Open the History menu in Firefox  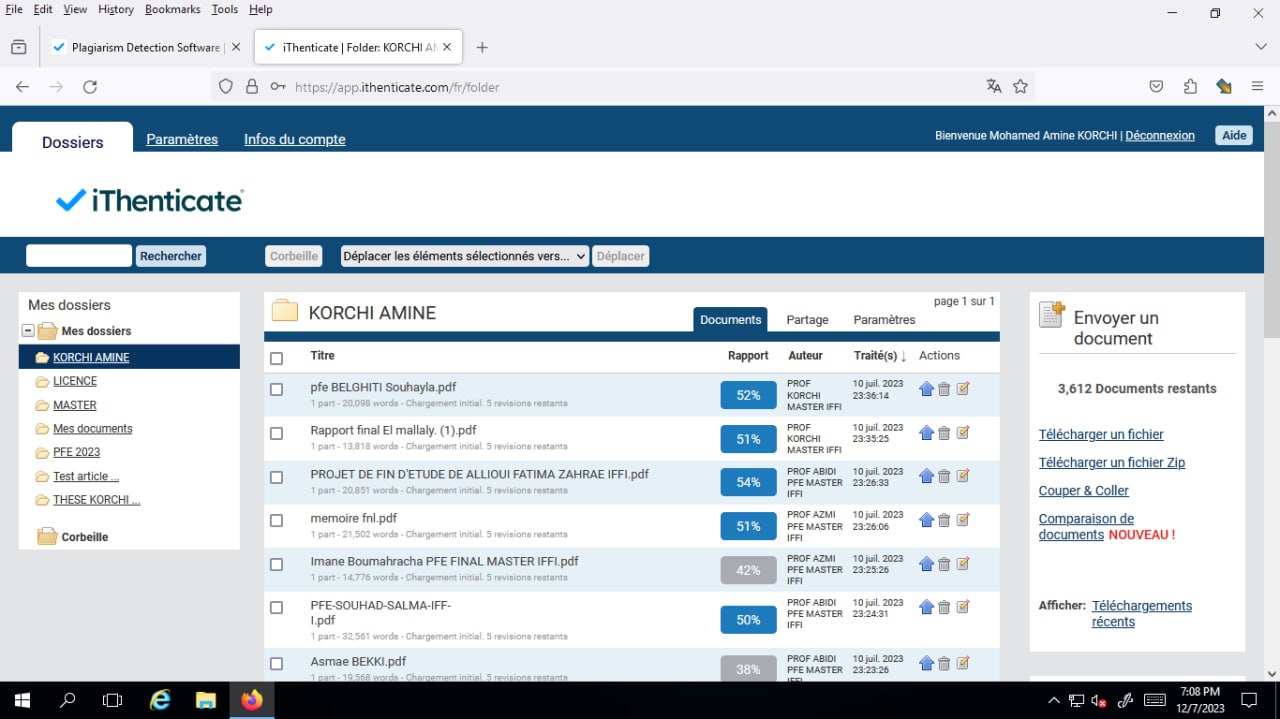[x=116, y=9]
